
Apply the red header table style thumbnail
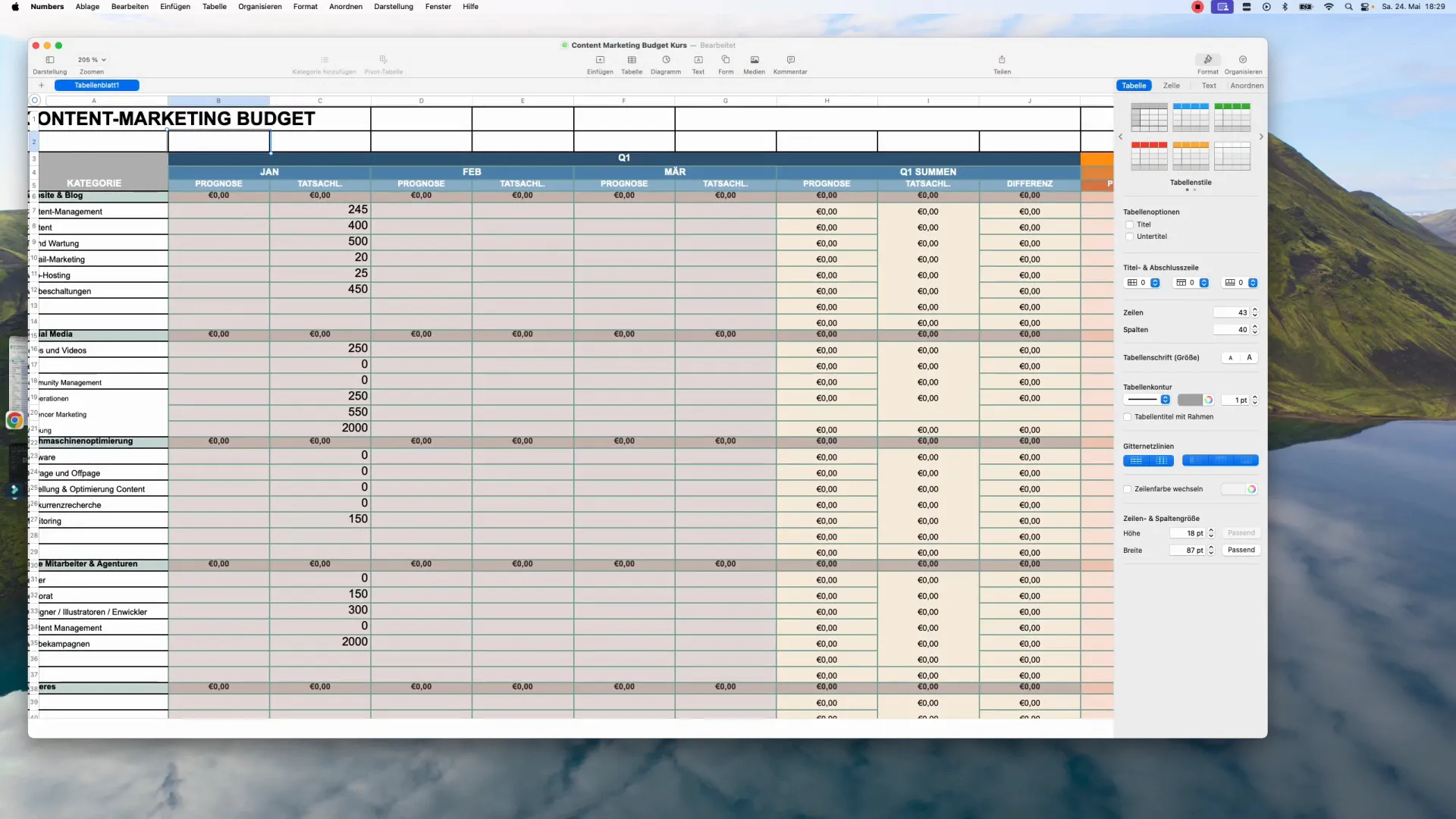click(1149, 156)
